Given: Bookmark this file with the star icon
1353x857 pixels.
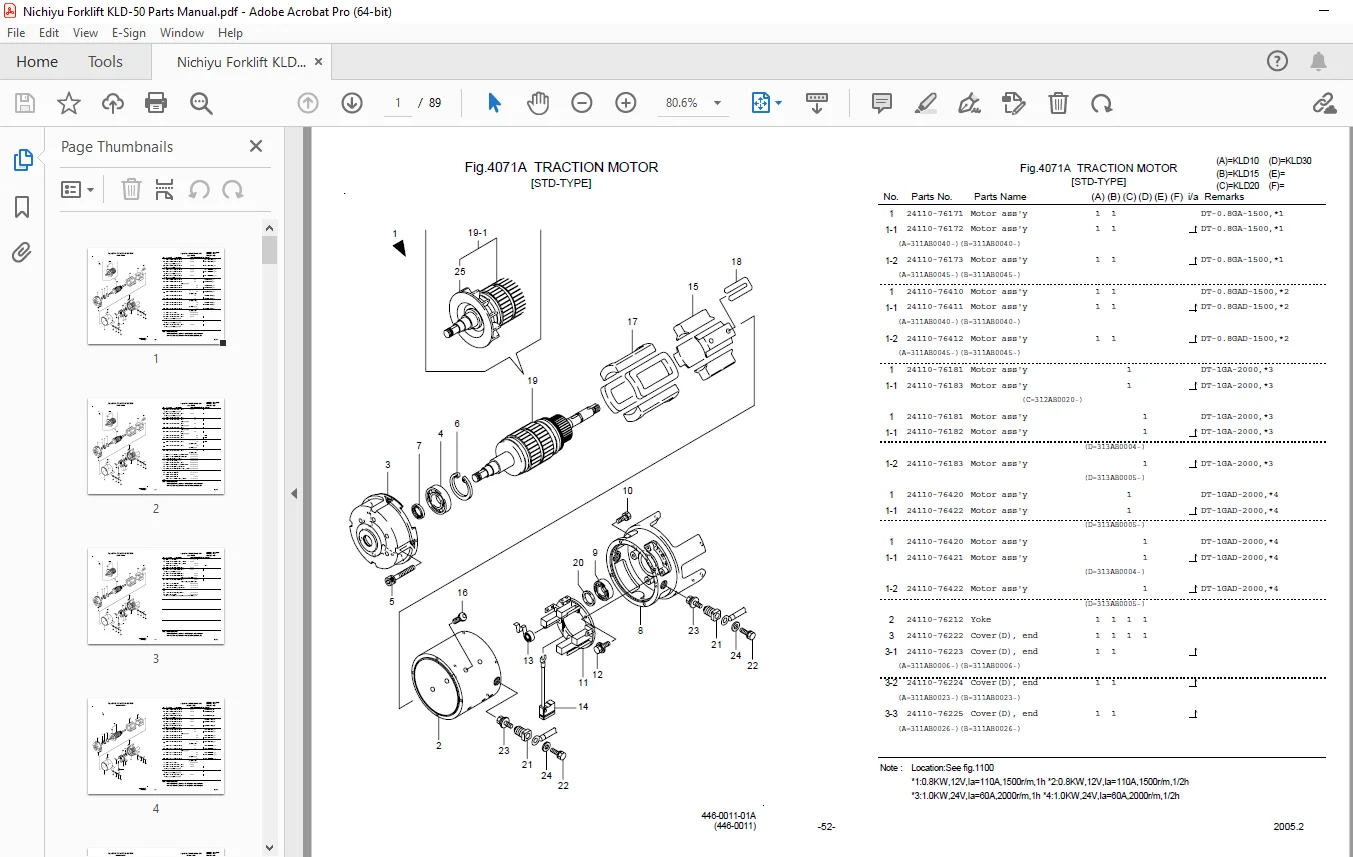Looking at the screenshot, I should point(69,103).
